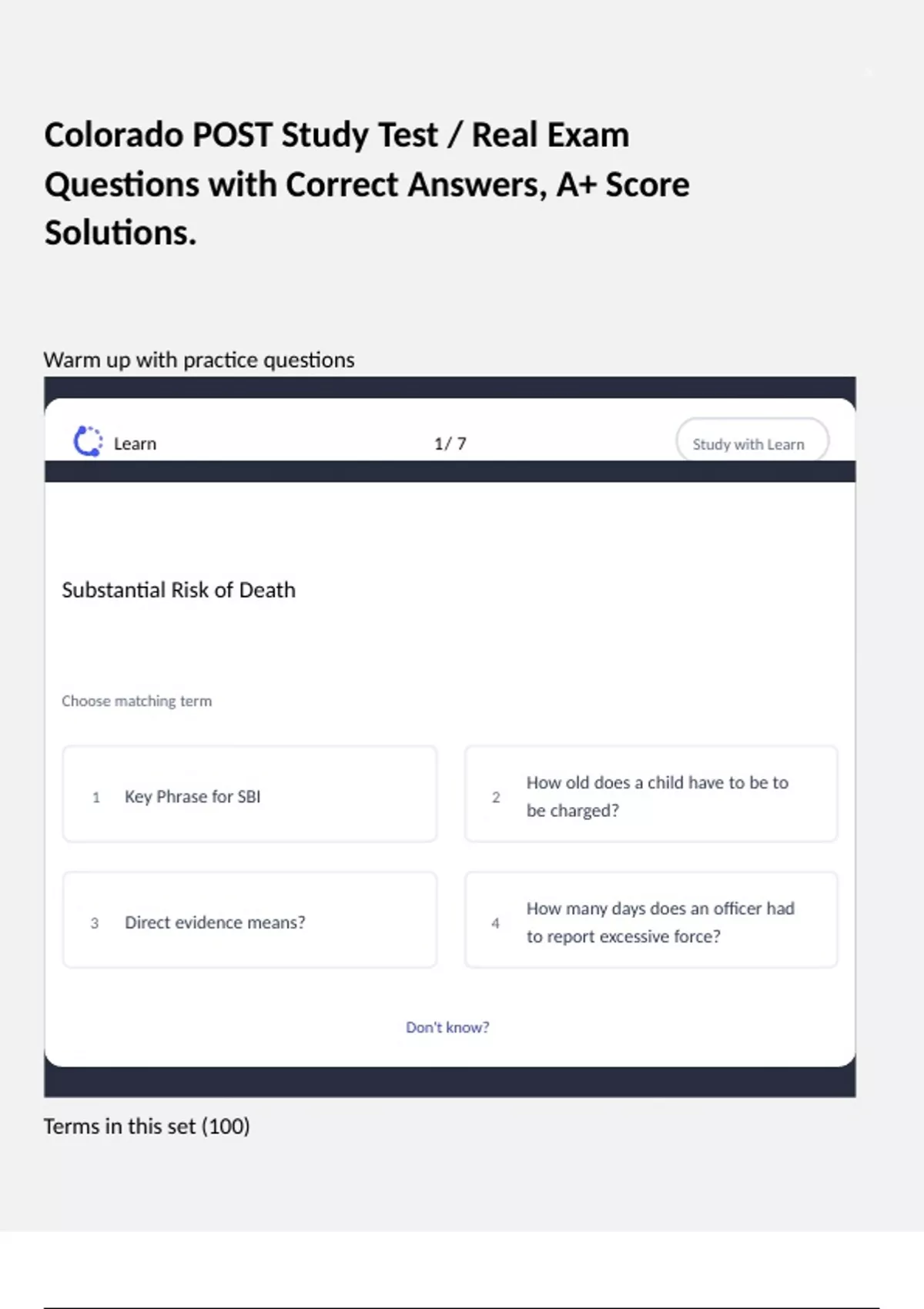
Task: Click the Terms in this set (100) heading
Action: point(146,1126)
